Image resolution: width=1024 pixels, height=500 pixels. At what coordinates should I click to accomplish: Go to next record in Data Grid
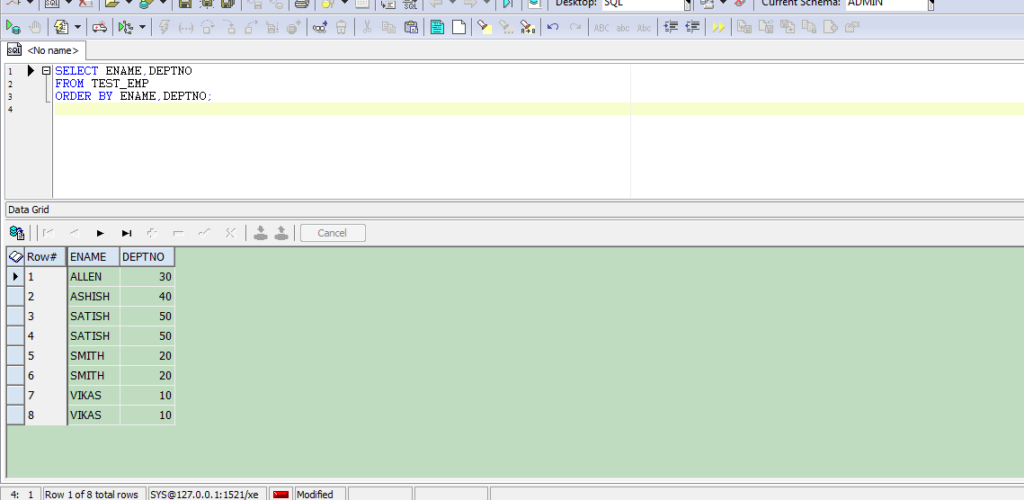(x=100, y=233)
